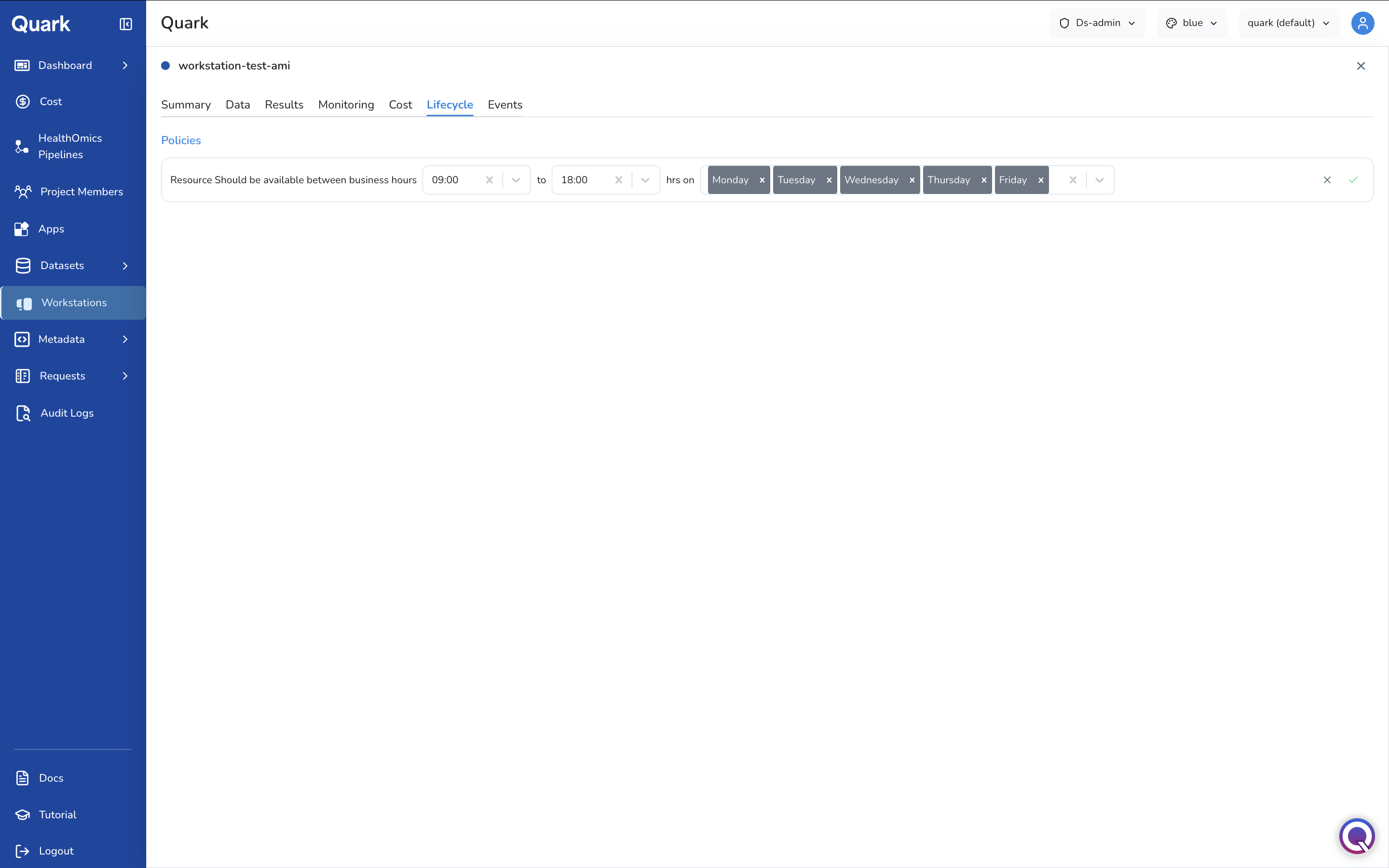Click the Apps sidebar label
The image size is (1389, 868).
[x=51, y=229]
